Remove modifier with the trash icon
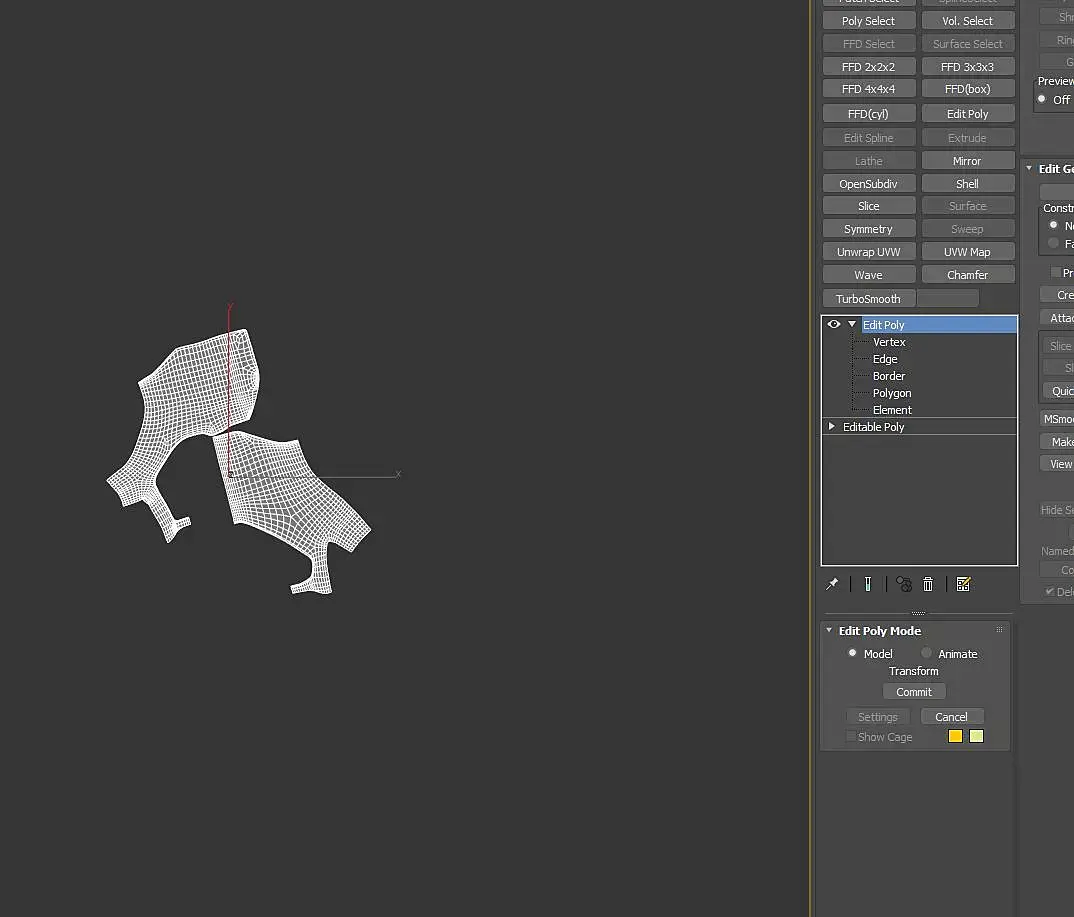This screenshot has width=1074, height=917. pos(928,584)
